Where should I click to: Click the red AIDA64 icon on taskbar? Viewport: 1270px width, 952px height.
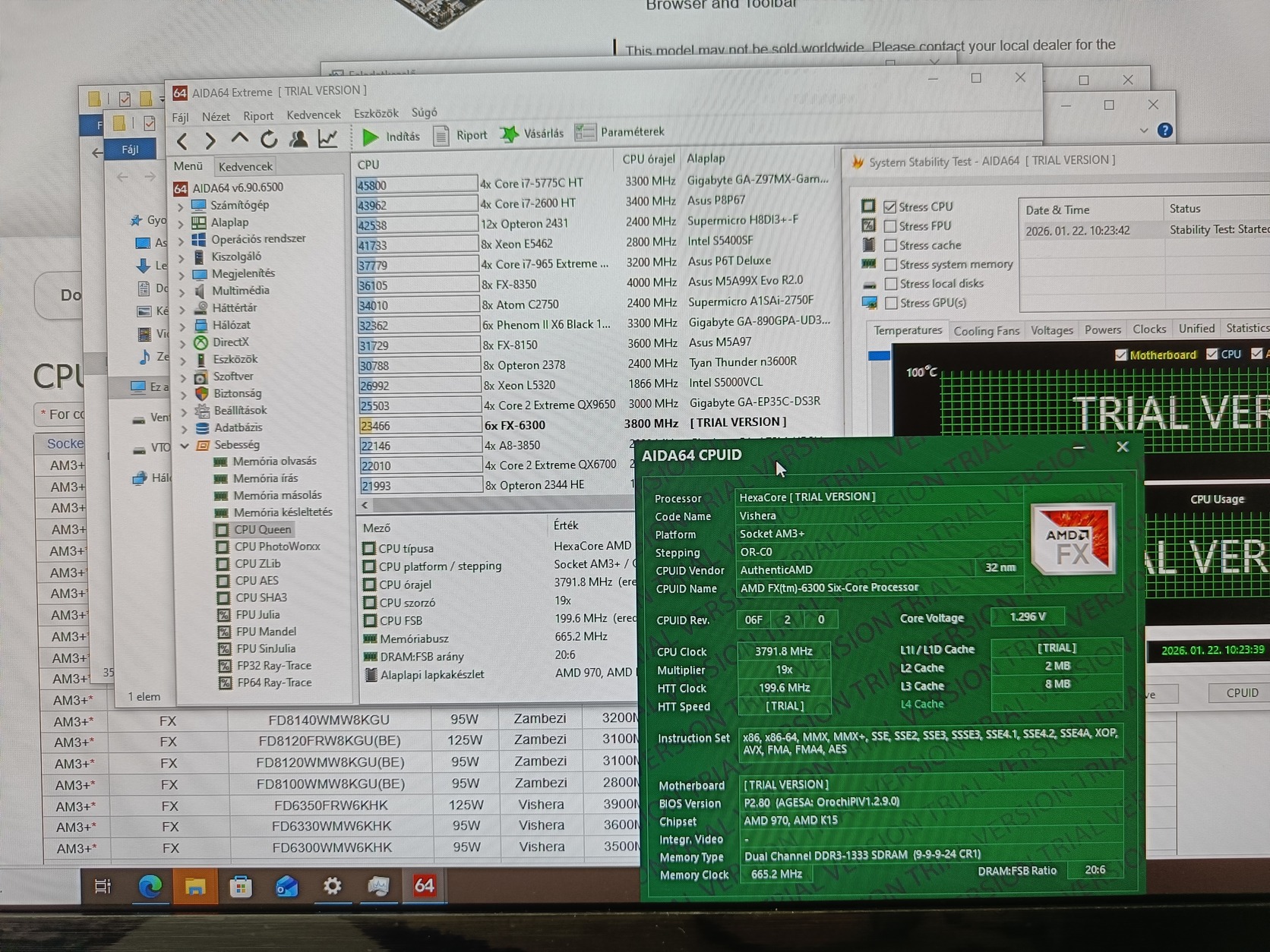(424, 885)
